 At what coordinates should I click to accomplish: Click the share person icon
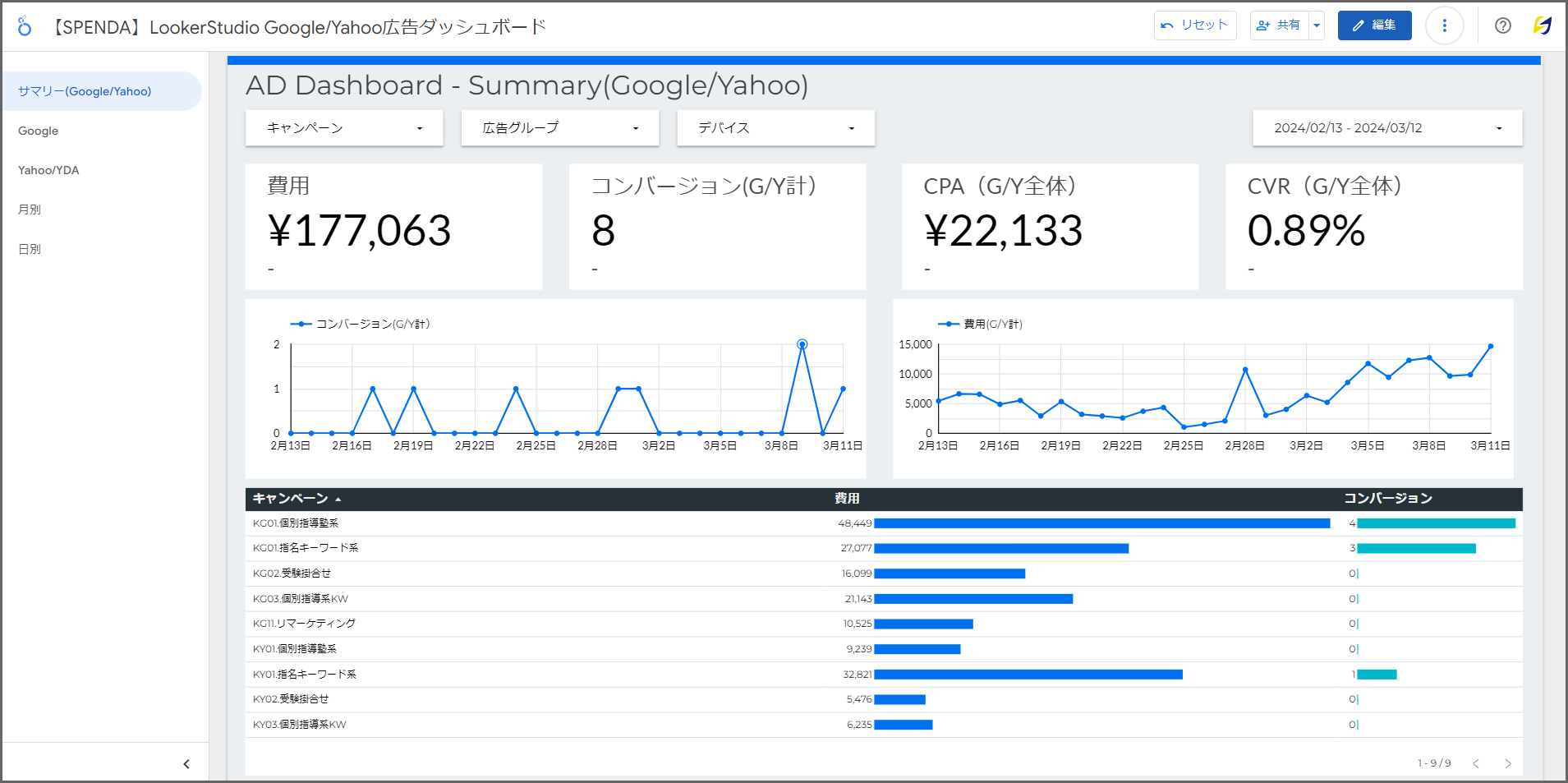(x=1264, y=25)
